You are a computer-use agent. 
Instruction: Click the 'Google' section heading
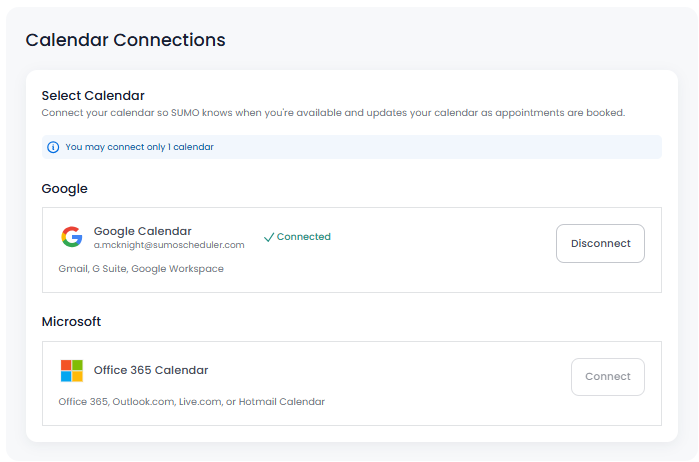(x=65, y=189)
